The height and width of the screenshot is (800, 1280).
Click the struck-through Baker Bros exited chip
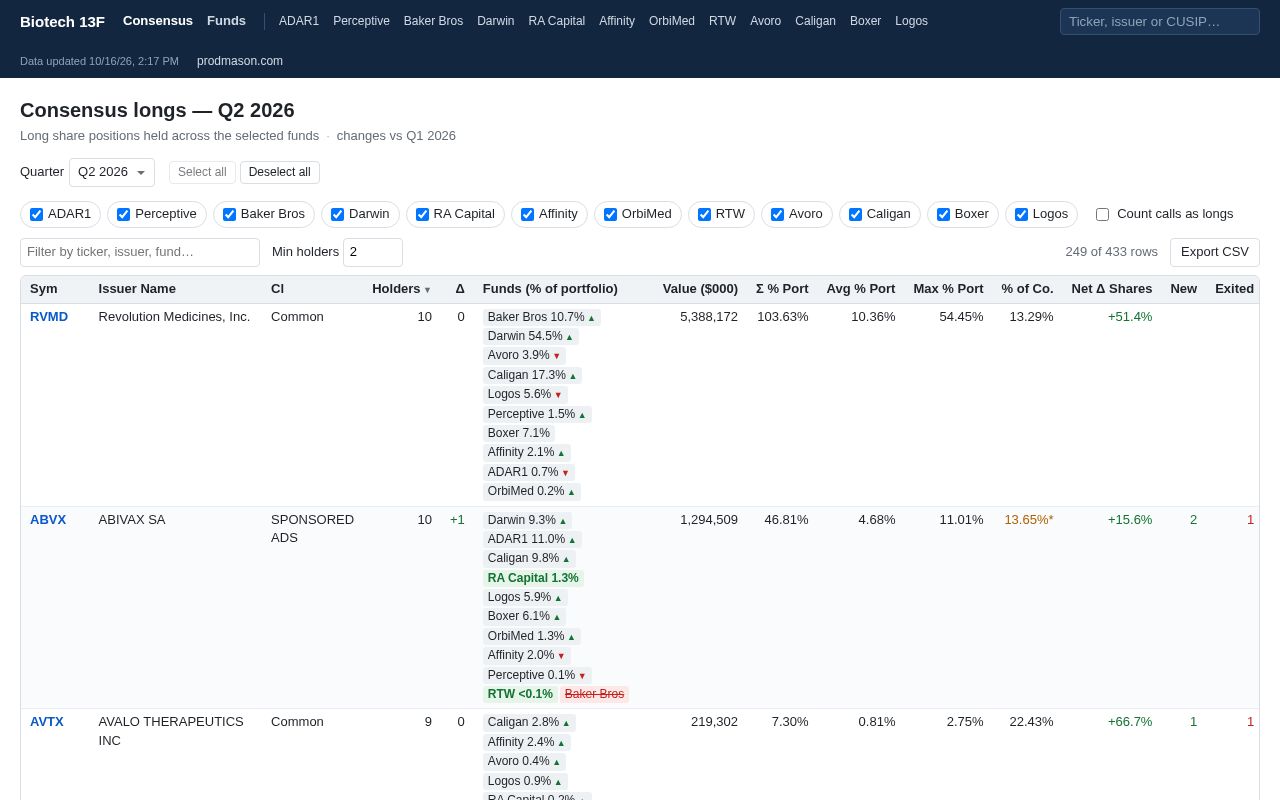click(x=594, y=694)
